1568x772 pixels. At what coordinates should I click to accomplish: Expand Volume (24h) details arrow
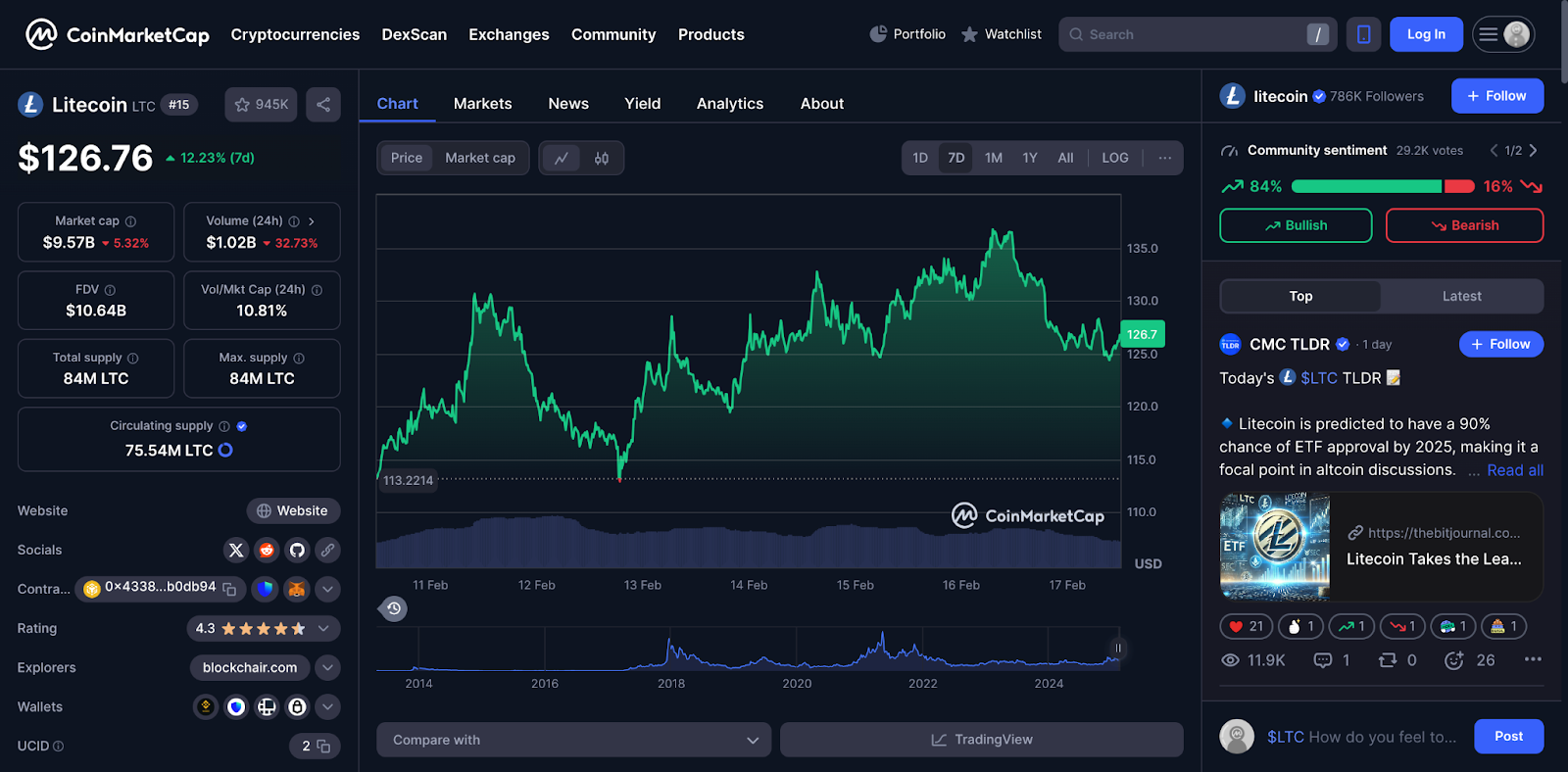pyautogui.click(x=312, y=221)
